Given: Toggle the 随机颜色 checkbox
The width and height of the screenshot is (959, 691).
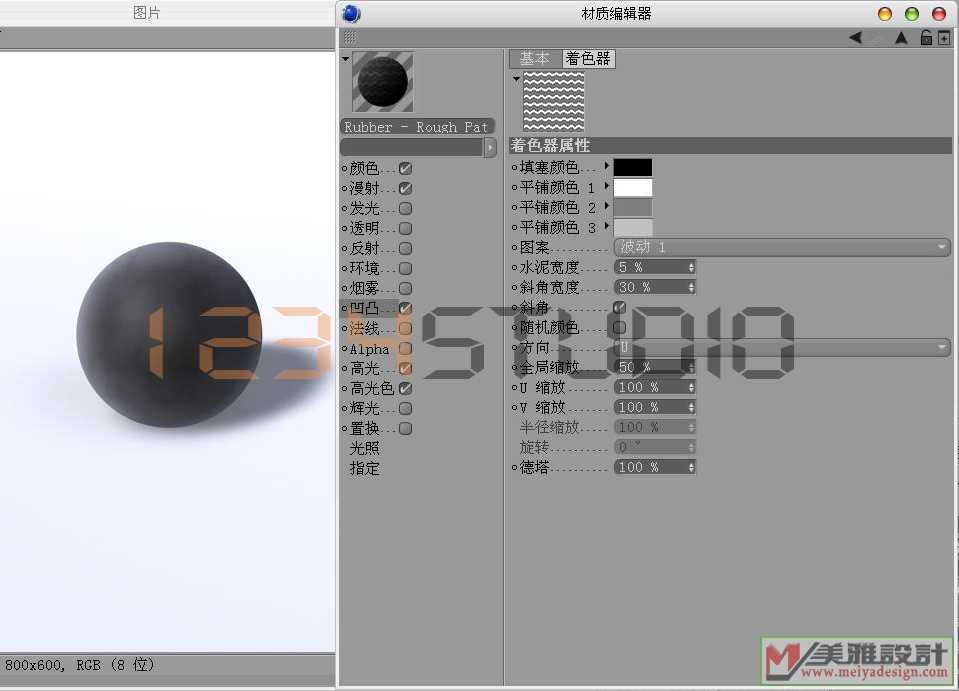Looking at the screenshot, I should point(619,327).
